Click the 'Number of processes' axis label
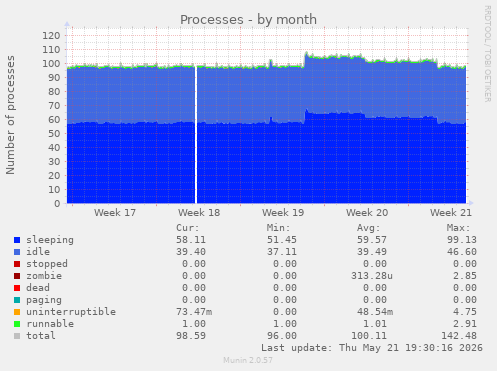 click(10, 115)
